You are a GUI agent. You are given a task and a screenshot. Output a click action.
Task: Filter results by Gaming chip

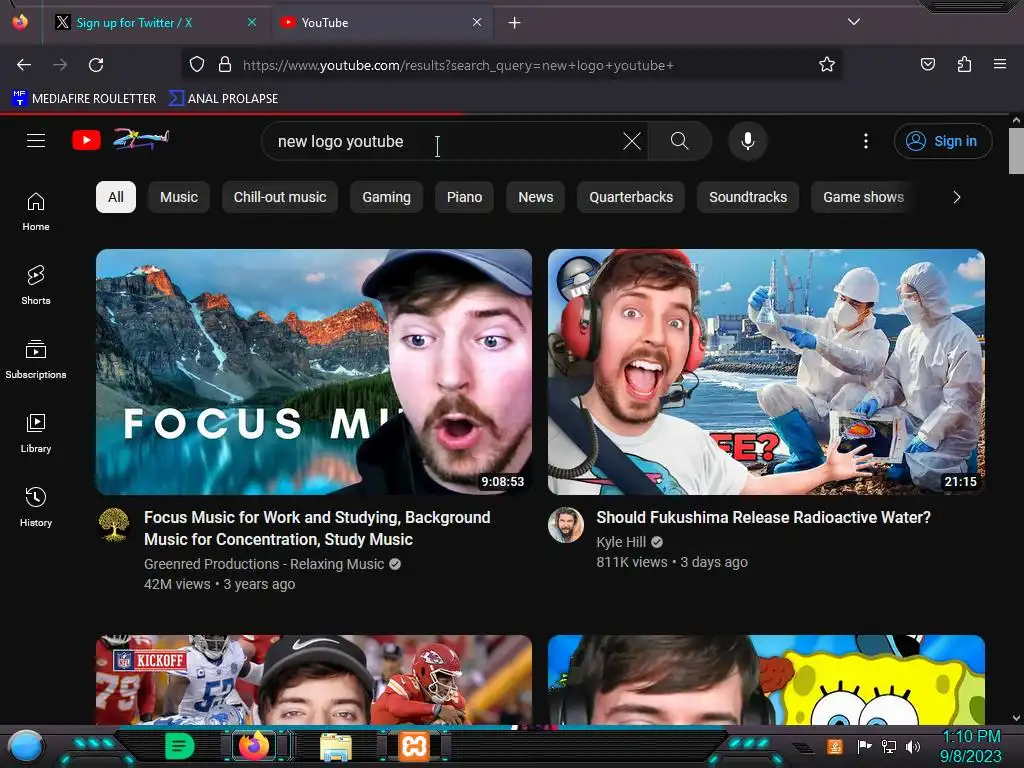point(387,197)
